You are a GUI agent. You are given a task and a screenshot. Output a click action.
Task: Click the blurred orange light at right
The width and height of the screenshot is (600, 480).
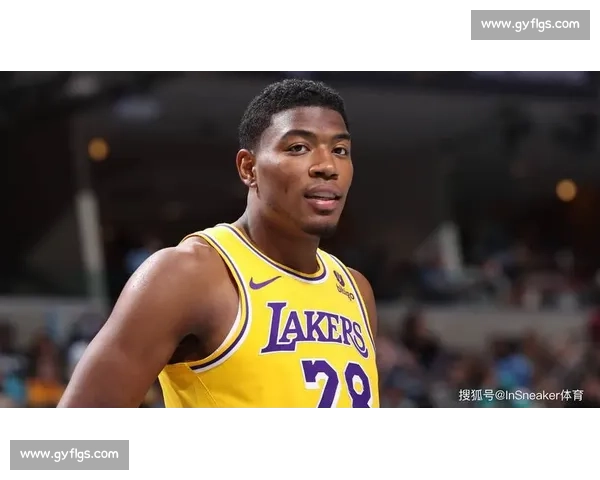click(x=566, y=190)
